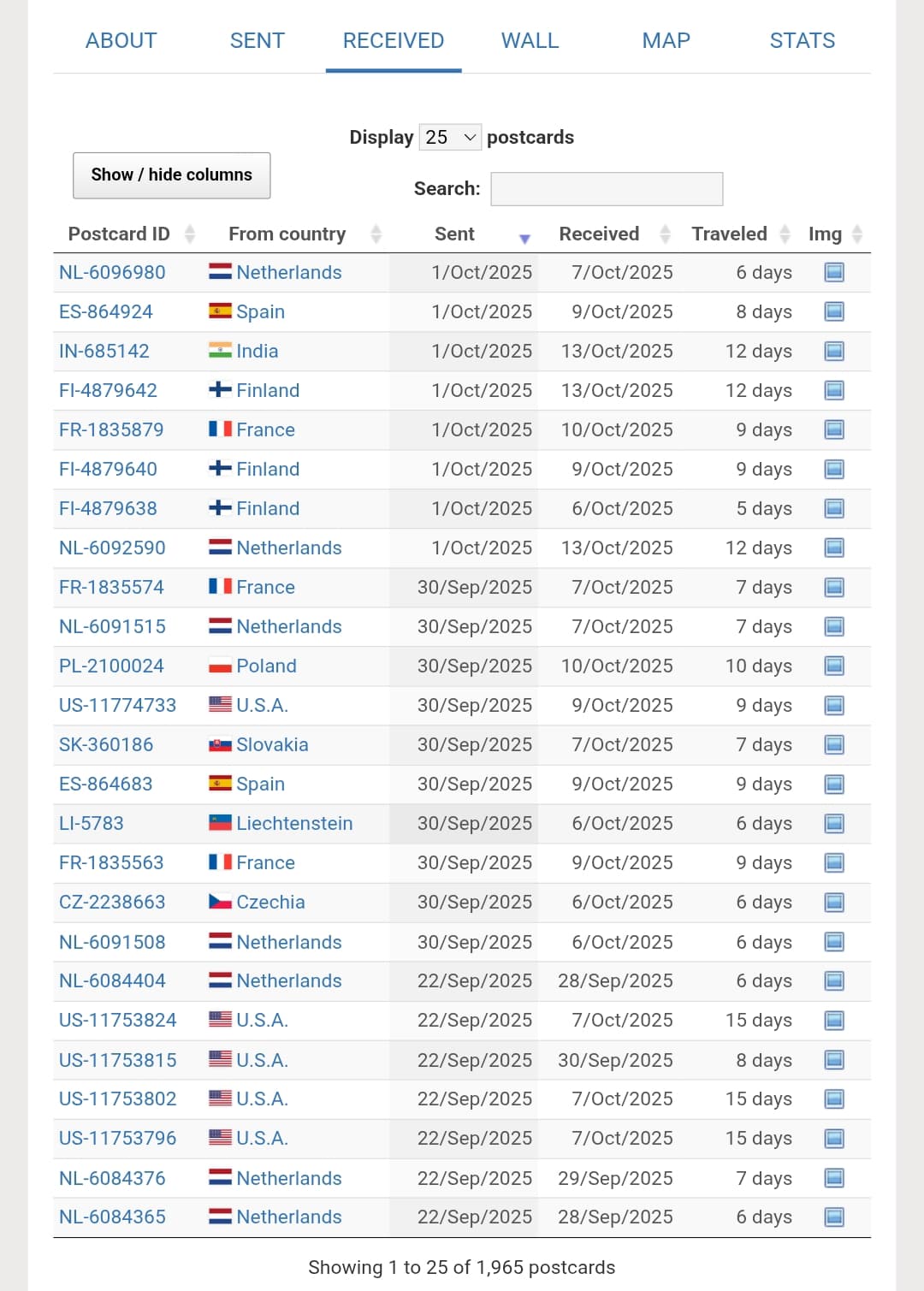This screenshot has width=924, height=1291.
Task: Open the MAP tab
Action: (666, 40)
